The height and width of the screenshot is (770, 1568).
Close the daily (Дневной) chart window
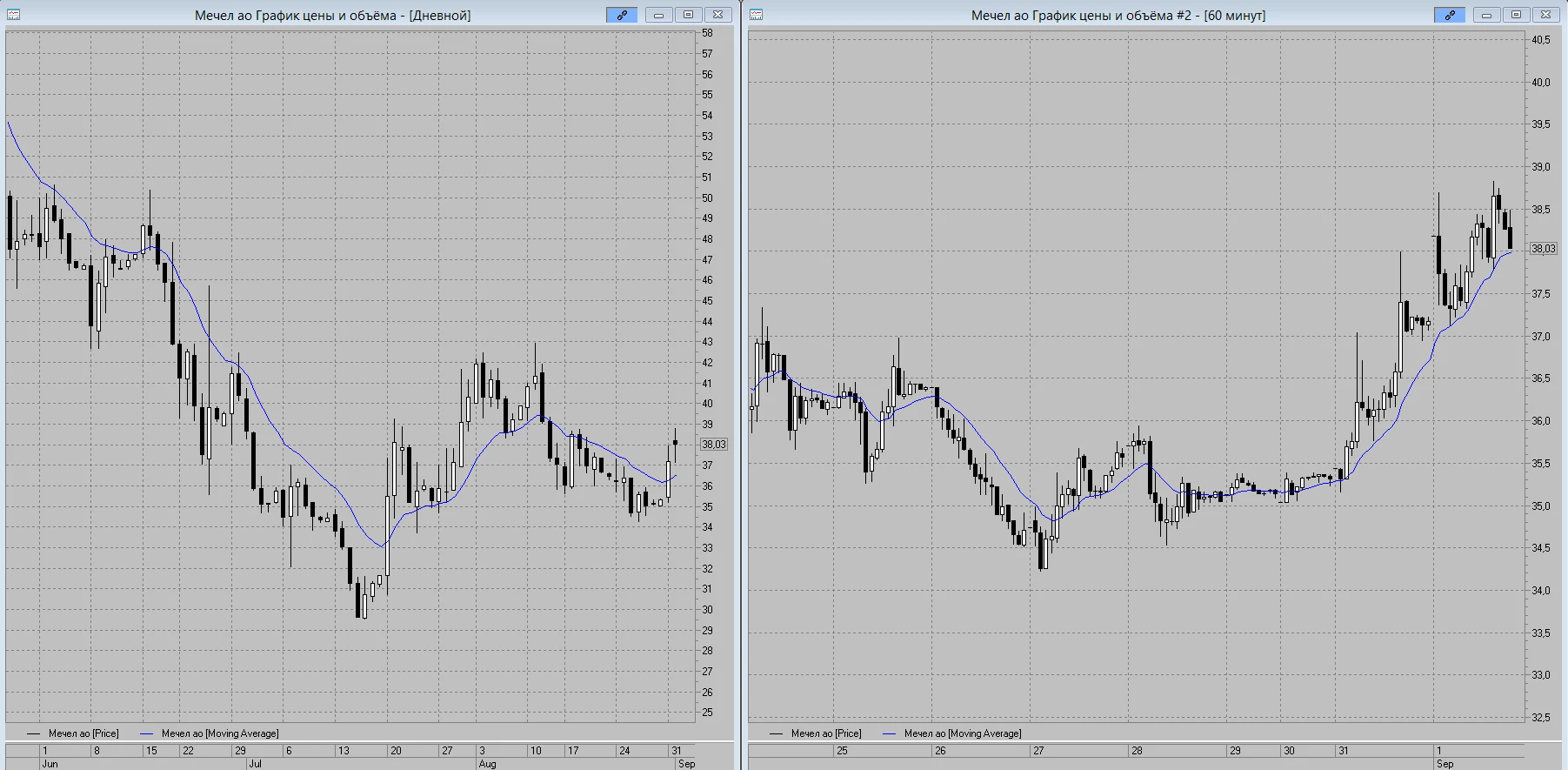point(717,15)
